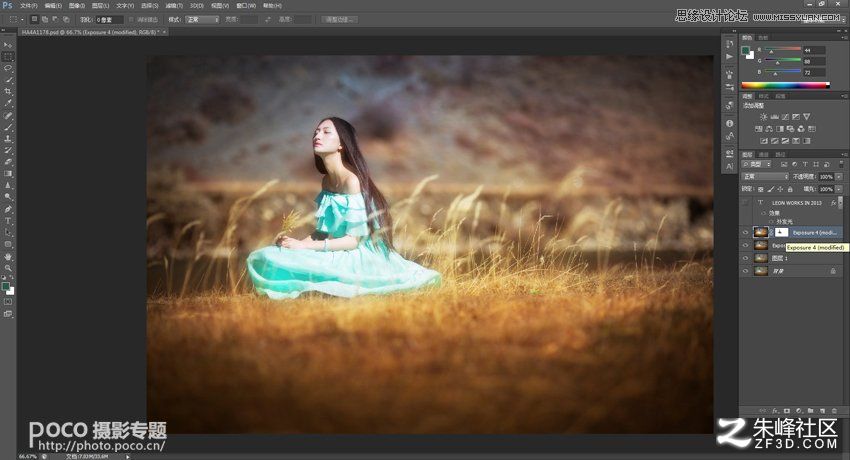Click the Curves adjustment icon

point(785,117)
